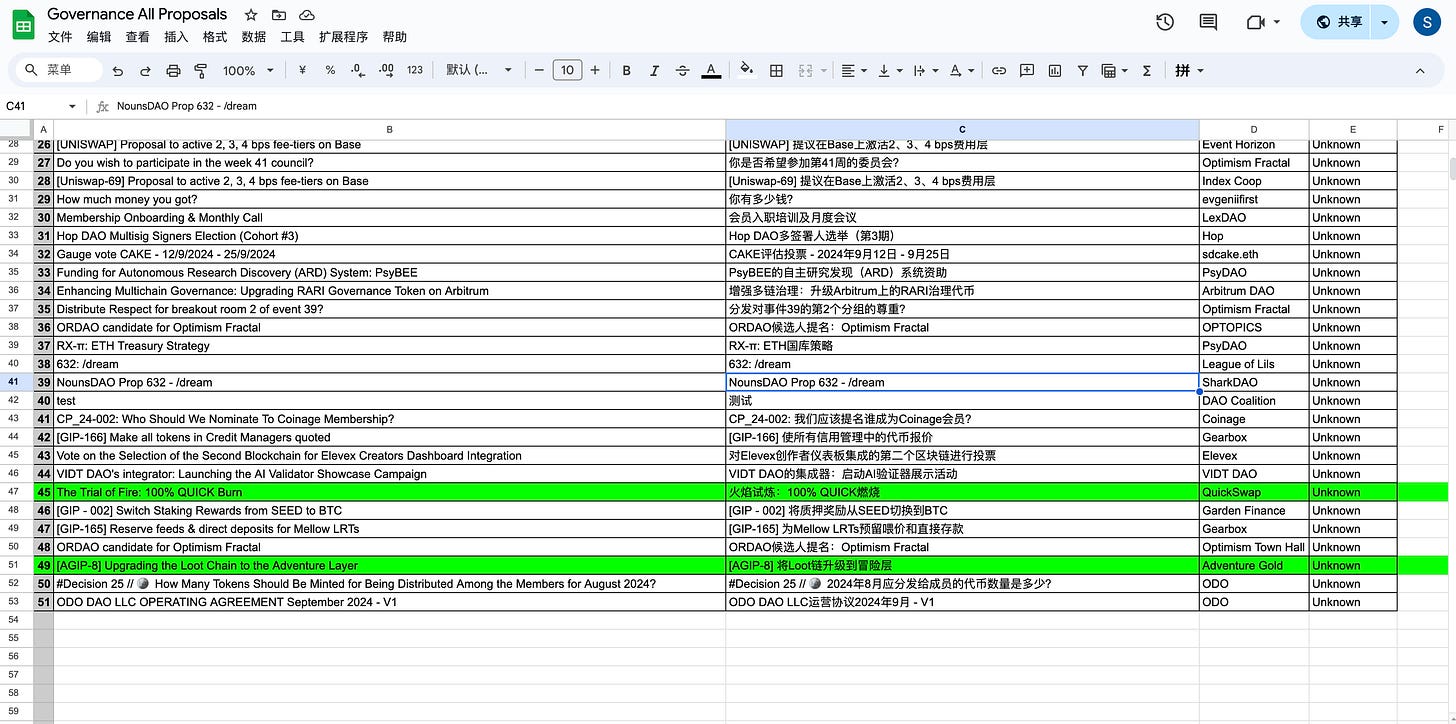The width and height of the screenshot is (1456, 724).
Task: Open the fill color bucket
Action: click(x=746, y=70)
